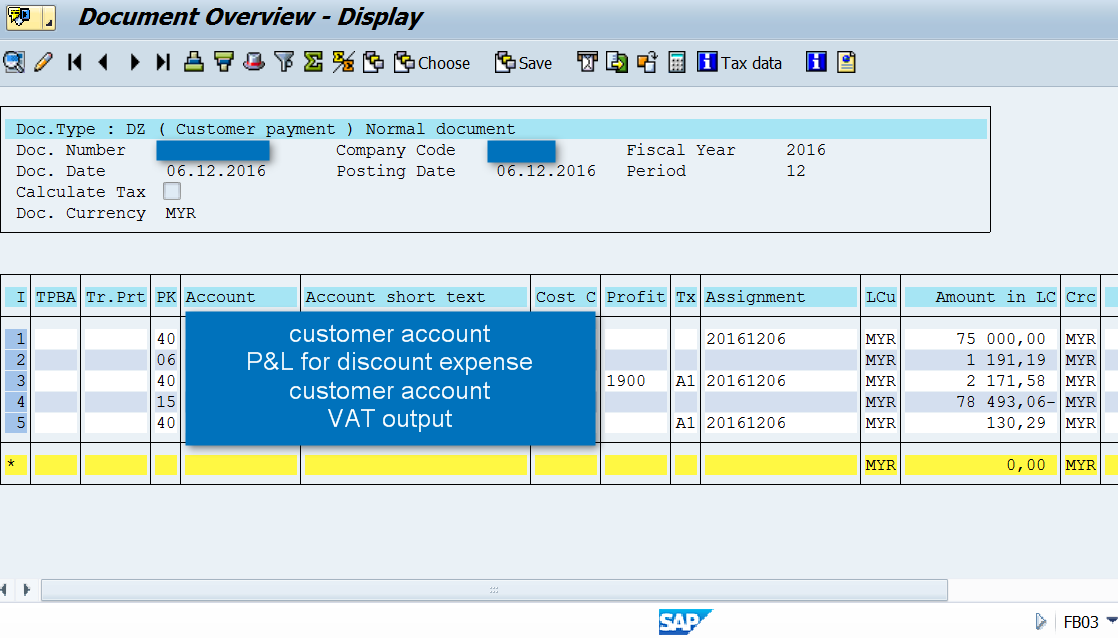Open the Tax data view

740,62
